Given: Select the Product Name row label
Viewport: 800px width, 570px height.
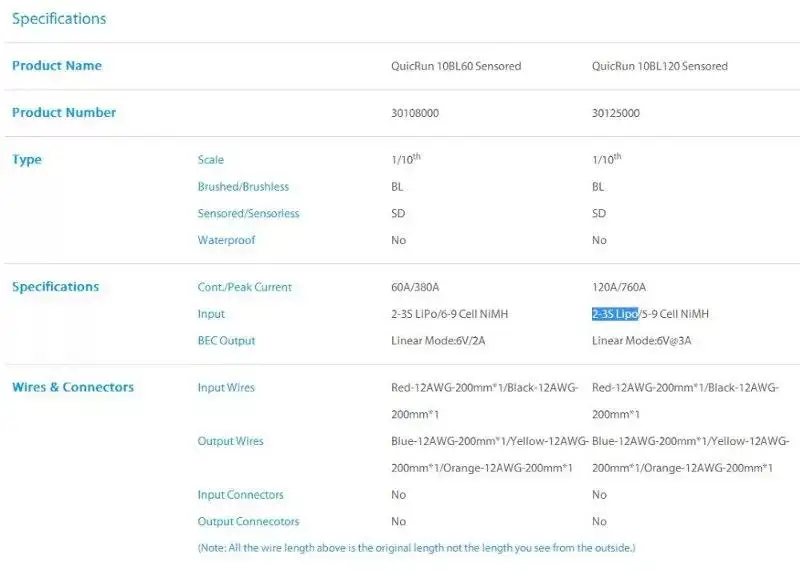Looking at the screenshot, I should point(57,66).
